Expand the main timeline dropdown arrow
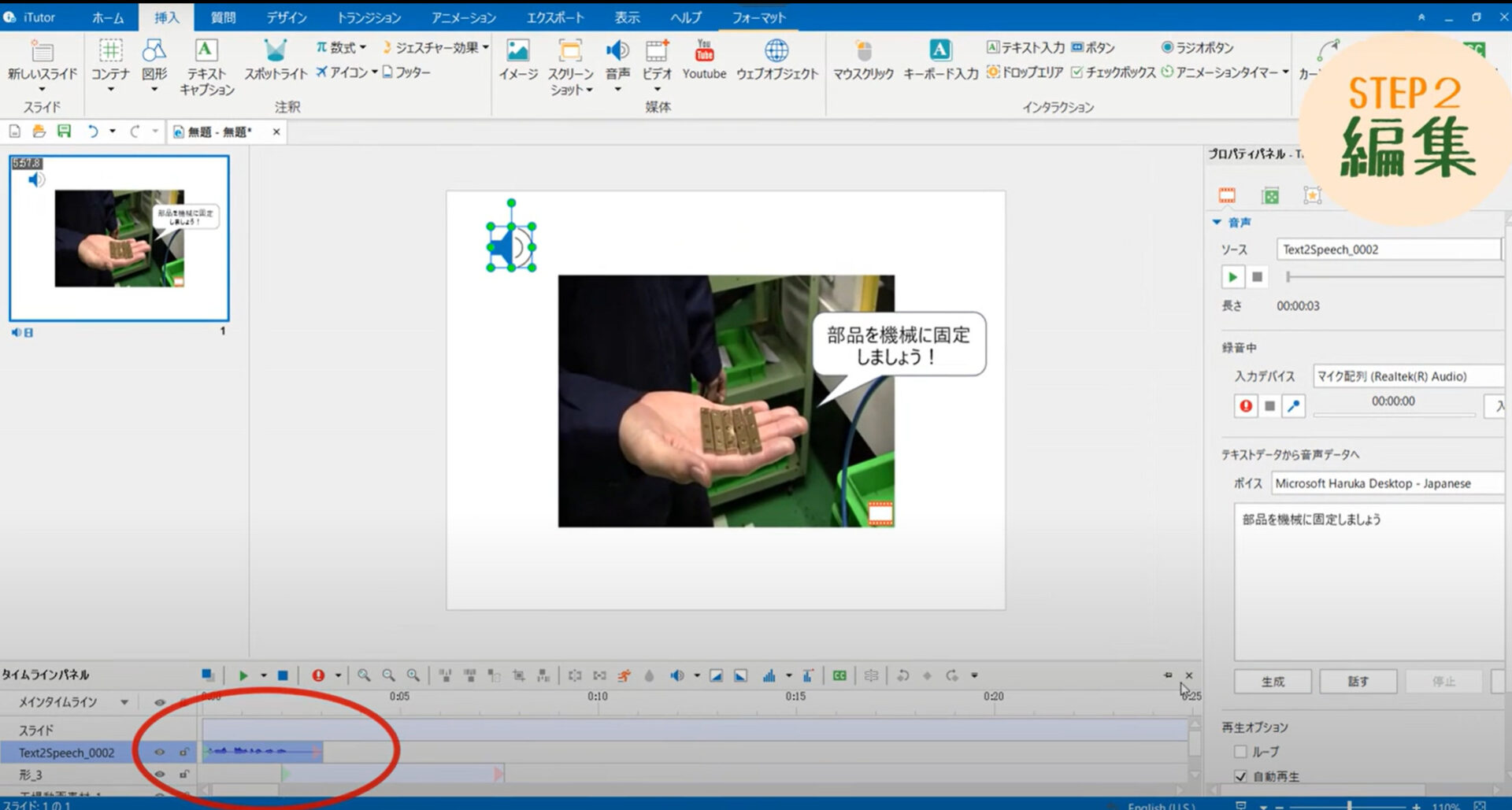 click(124, 702)
